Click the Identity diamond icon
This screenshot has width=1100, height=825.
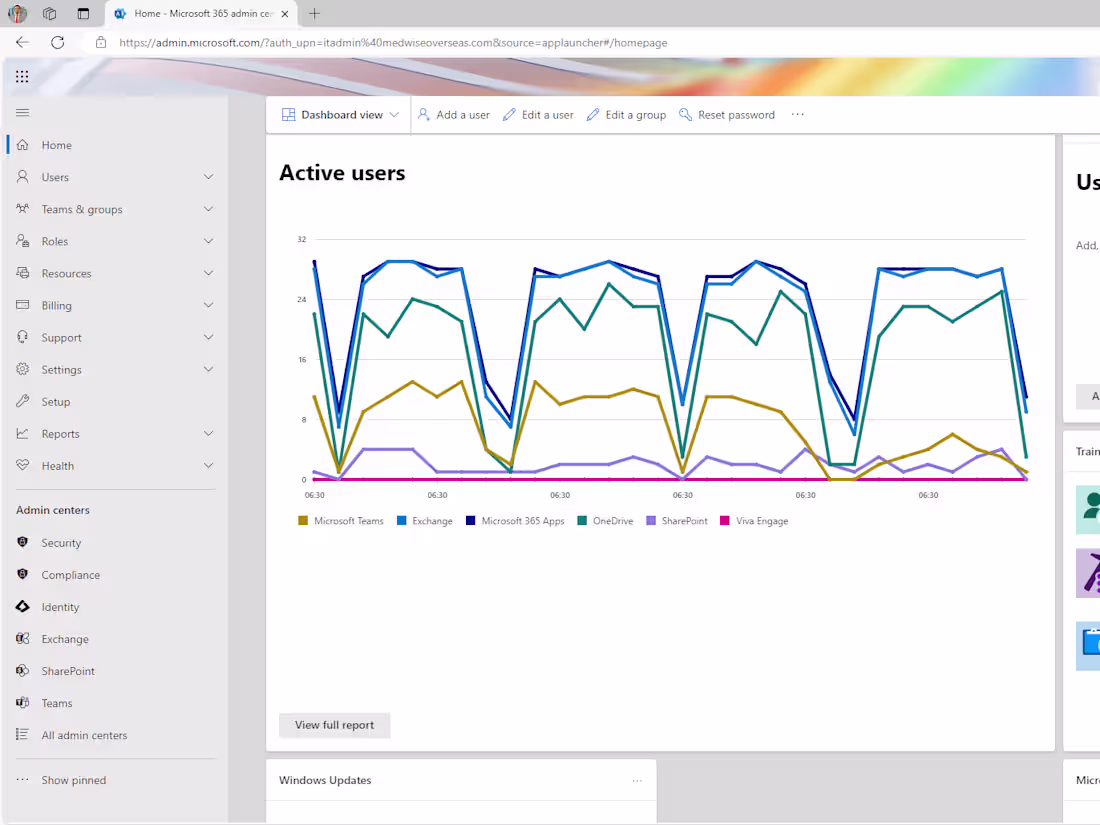tap(22, 607)
